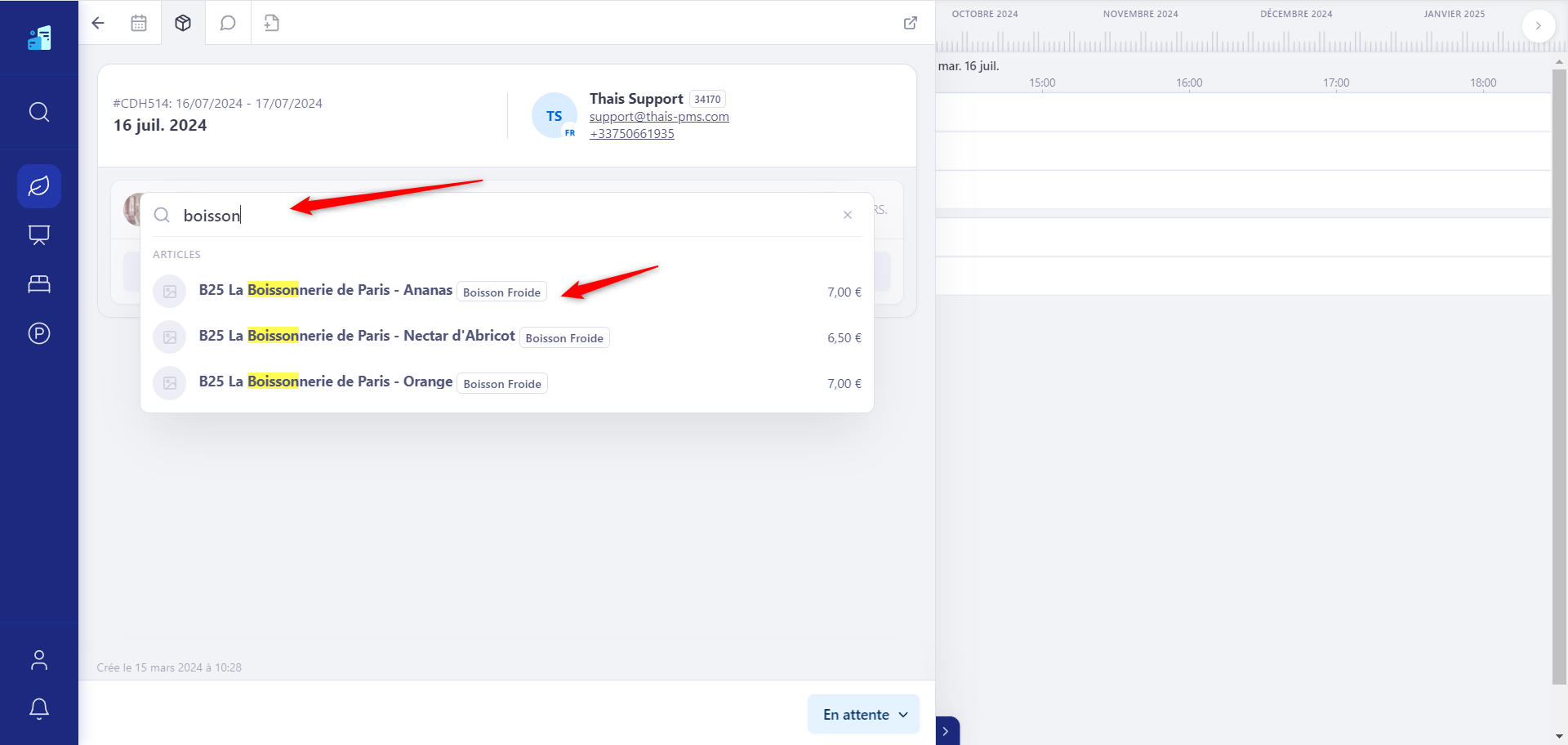This screenshot has height=745, width=1568.
Task: Call the +33750661935 phone link
Action: point(632,134)
